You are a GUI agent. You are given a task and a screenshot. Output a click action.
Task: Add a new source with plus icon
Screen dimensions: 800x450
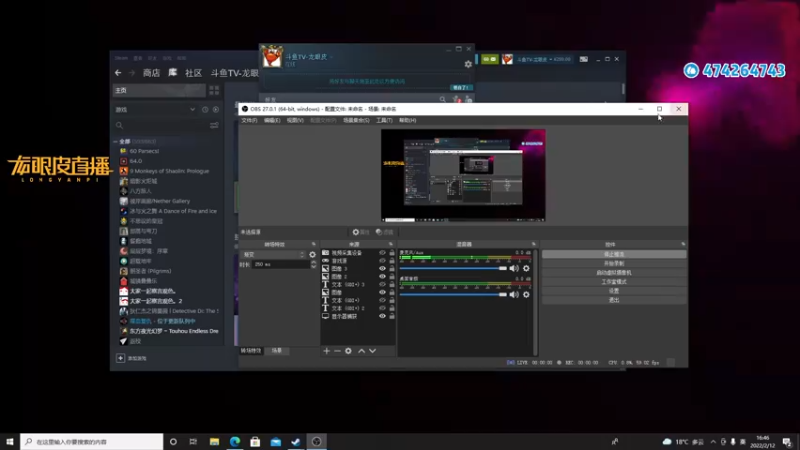click(x=327, y=351)
